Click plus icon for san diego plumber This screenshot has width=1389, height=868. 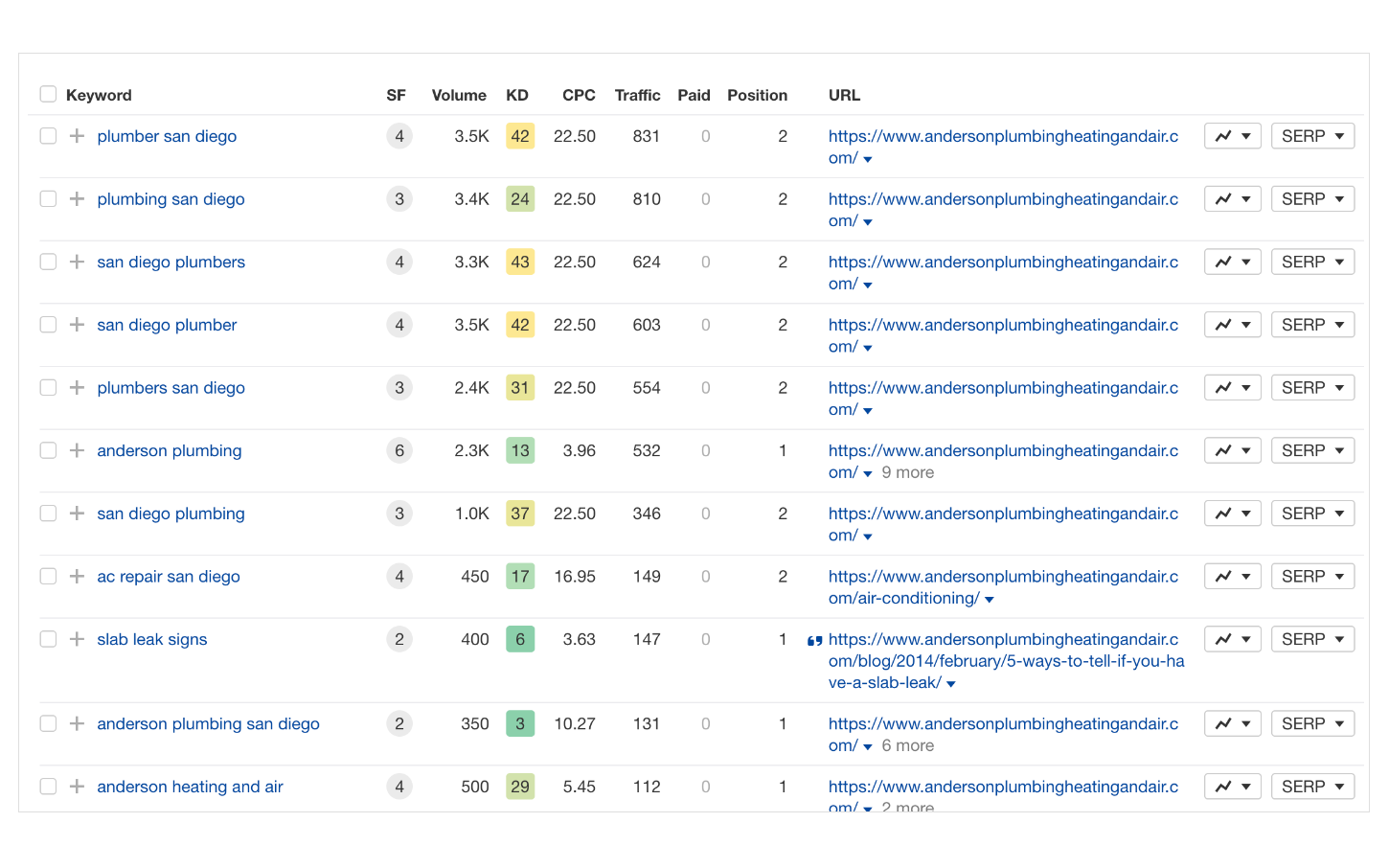click(77, 325)
